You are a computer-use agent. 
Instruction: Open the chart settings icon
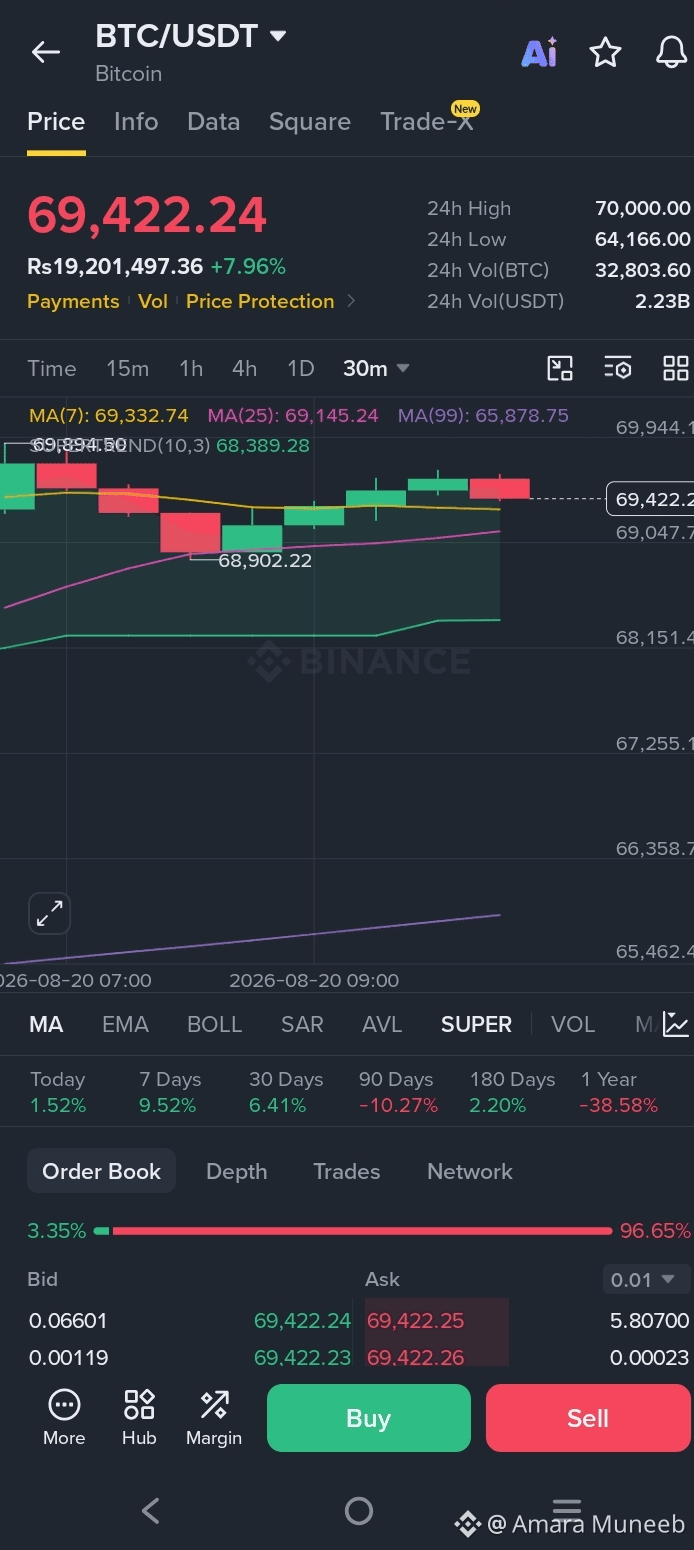pyautogui.click(x=618, y=368)
